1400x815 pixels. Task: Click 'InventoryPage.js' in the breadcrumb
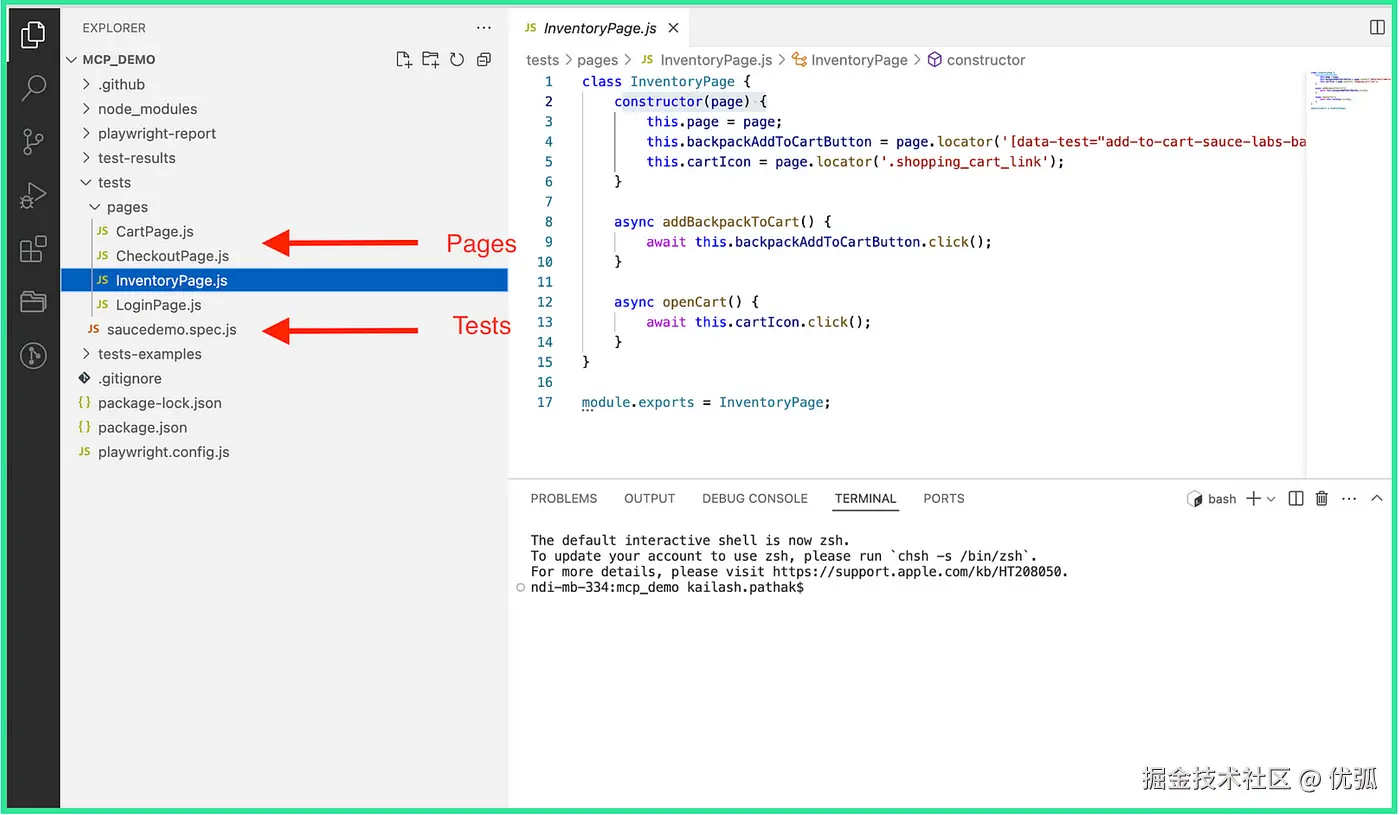click(716, 60)
